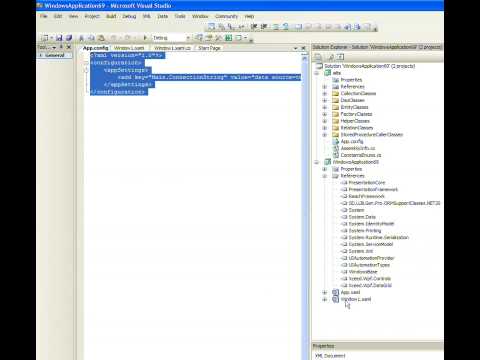
Task: Expand the DaoClasses folder
Action: pyautogui.click(x=325, y=100)
